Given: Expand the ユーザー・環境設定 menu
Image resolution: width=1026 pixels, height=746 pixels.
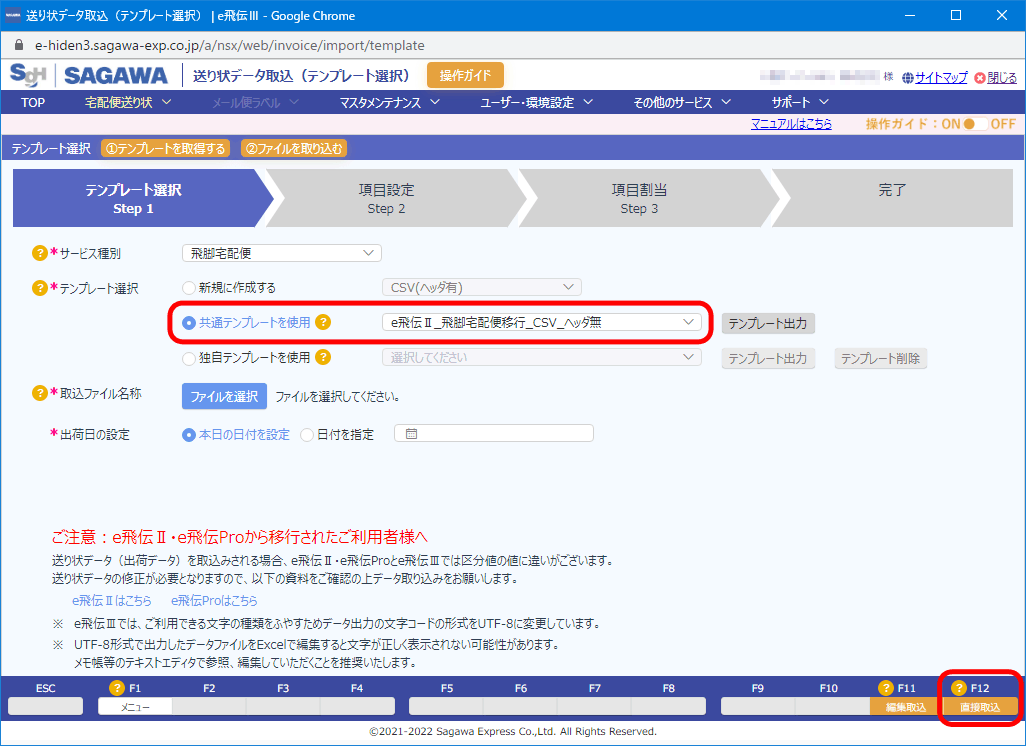Looking at the screenshot, I should pyautogui.click(x=537, y=102).
